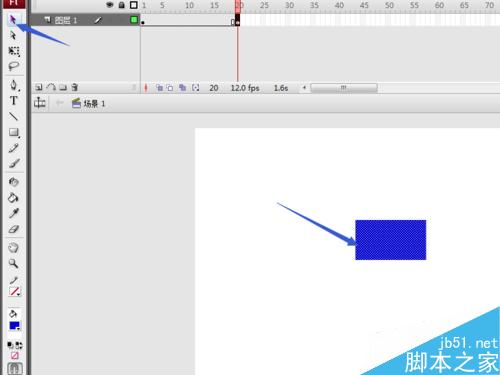The width and height of the screenshot is (500, 375).
Task: Select the Hand tool
Action: click(x=13, y=248)
